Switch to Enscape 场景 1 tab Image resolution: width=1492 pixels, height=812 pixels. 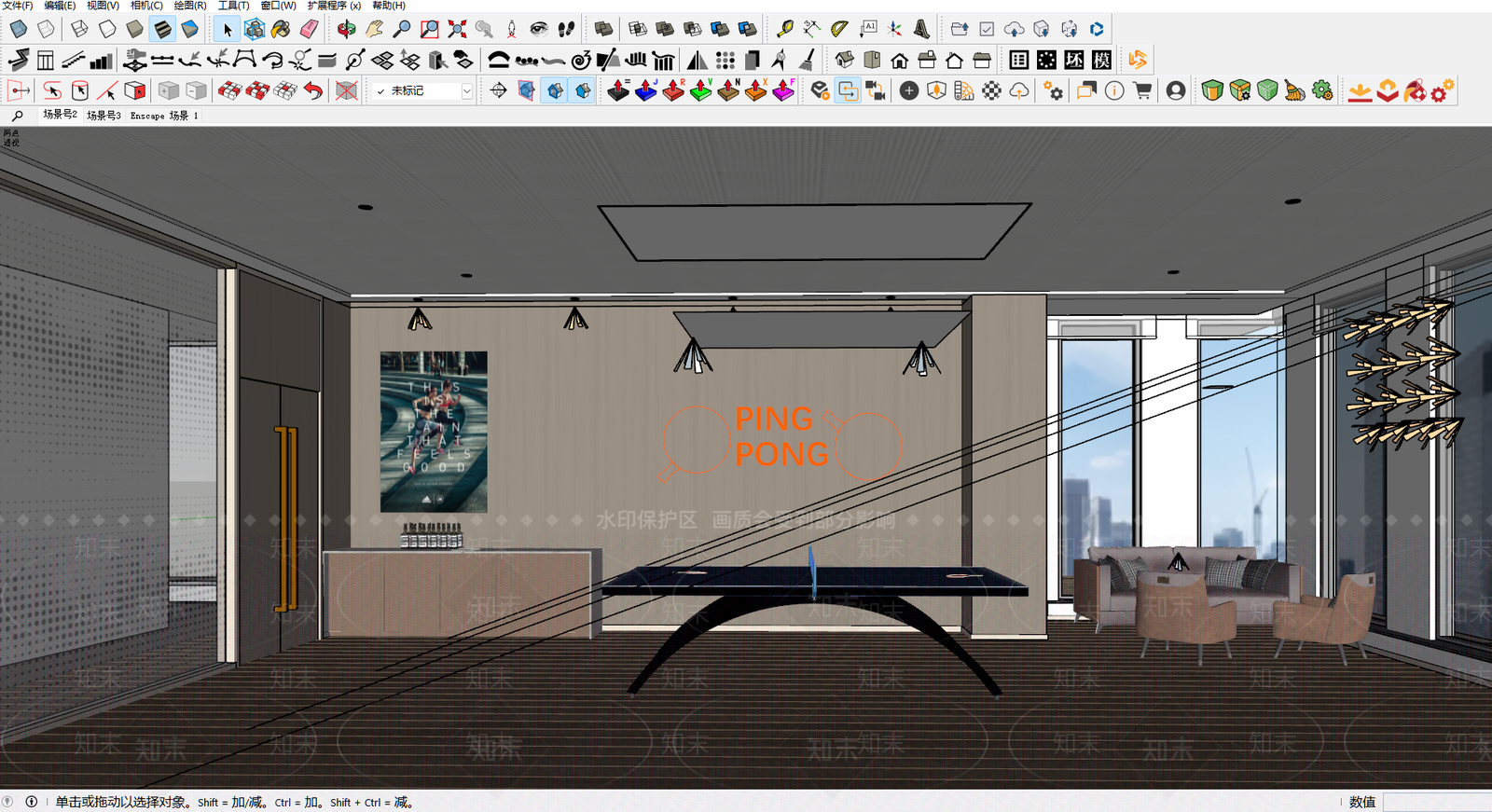click(164, 116)
